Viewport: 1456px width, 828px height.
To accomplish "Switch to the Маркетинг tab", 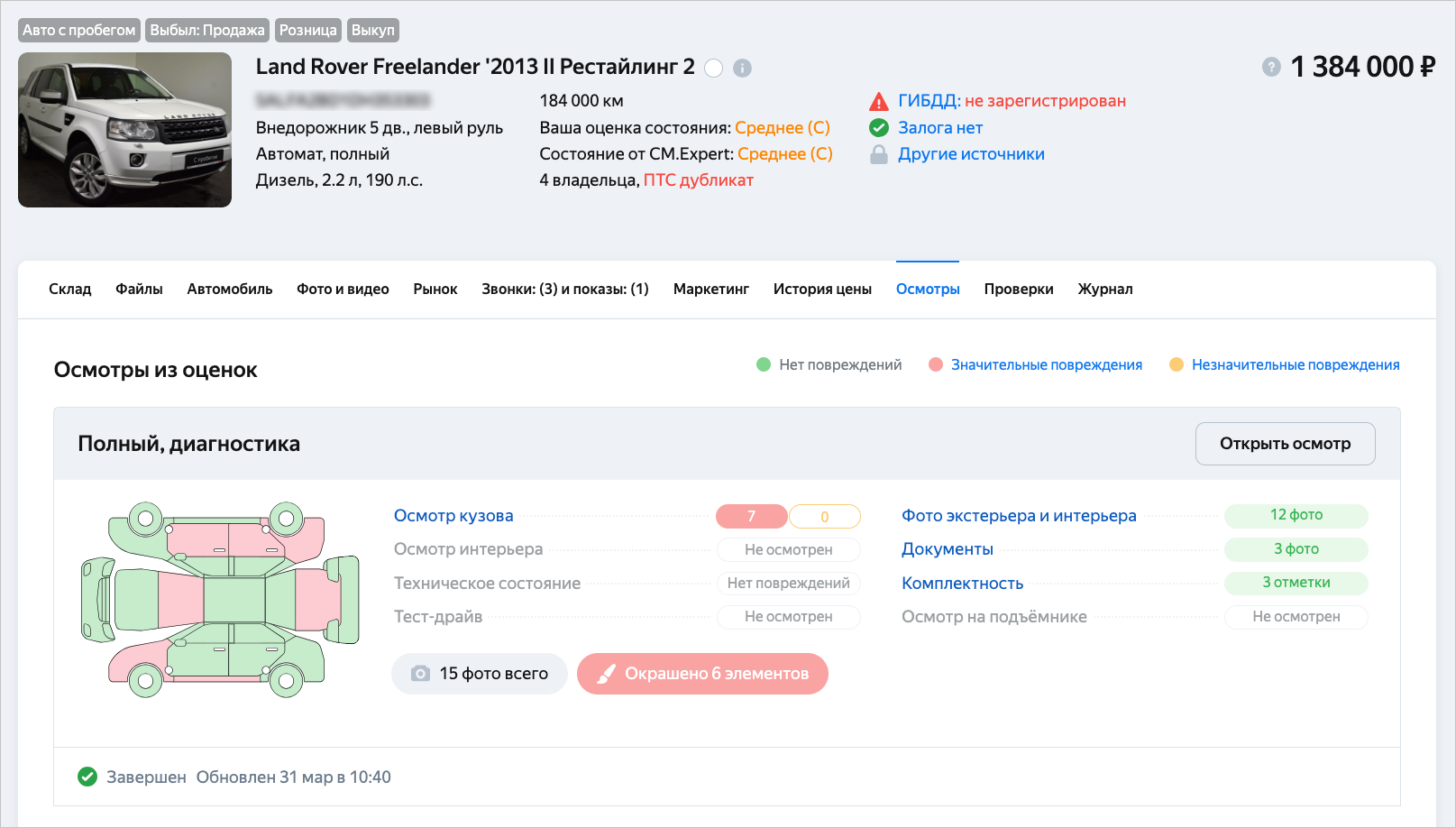I will pyautogui.click(x=711, y=290).
